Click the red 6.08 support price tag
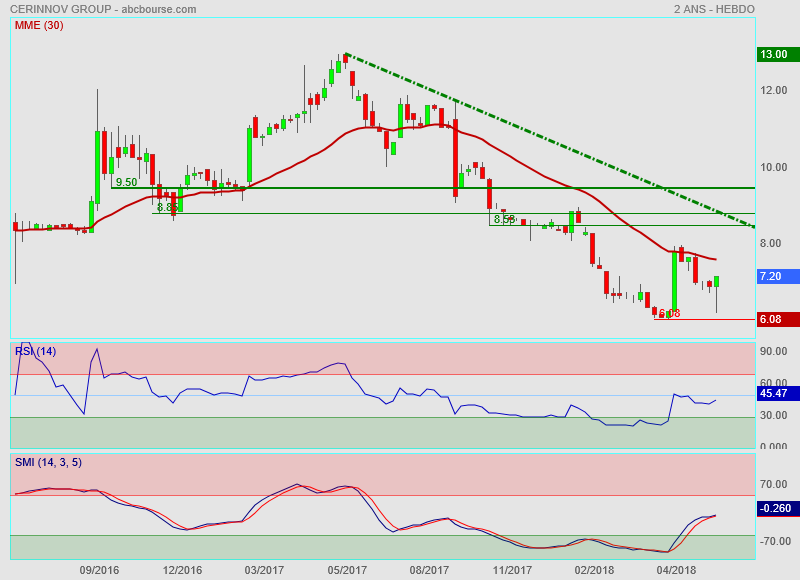The height and width of the screenshot is (580, 800). (778, 319)
